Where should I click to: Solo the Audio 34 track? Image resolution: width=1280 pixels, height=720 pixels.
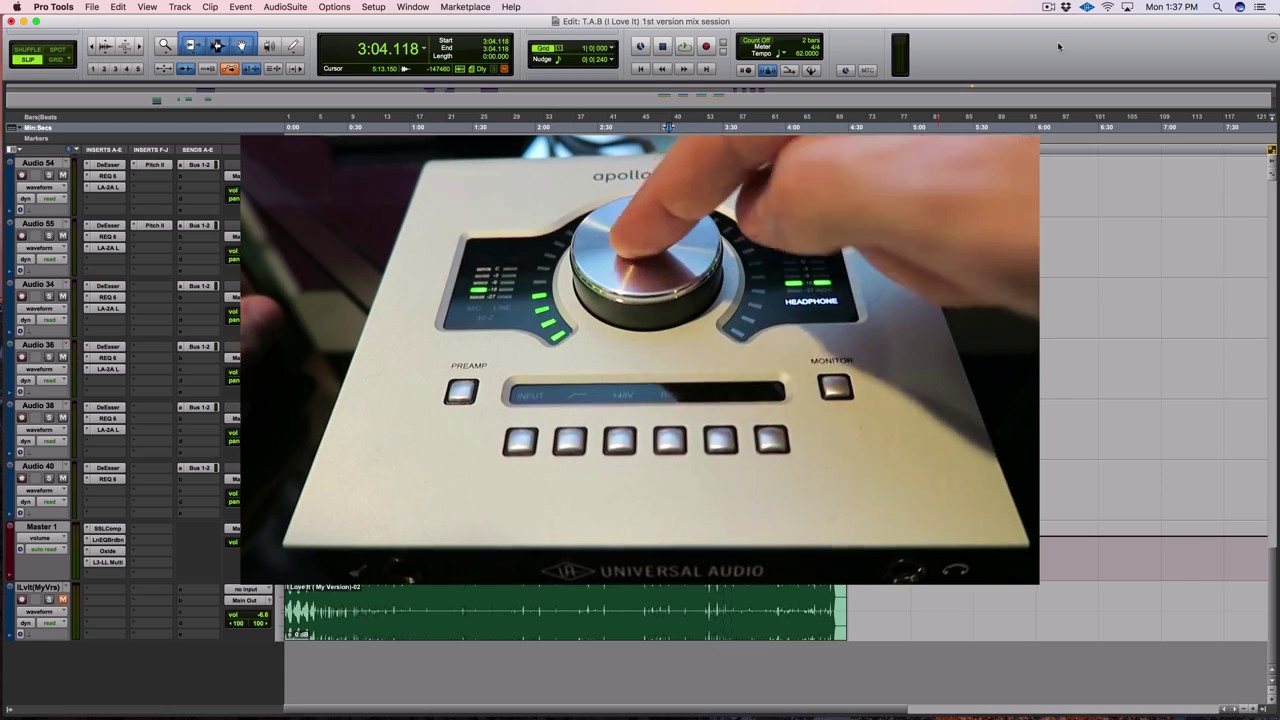pyautogui.click(x=49, y=296)
